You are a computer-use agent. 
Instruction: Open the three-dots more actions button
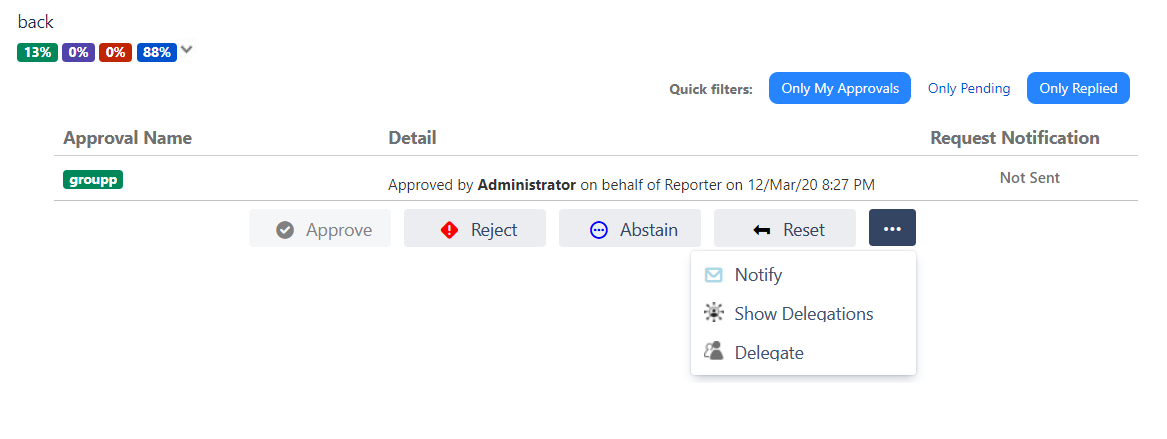tap(892, 228)
